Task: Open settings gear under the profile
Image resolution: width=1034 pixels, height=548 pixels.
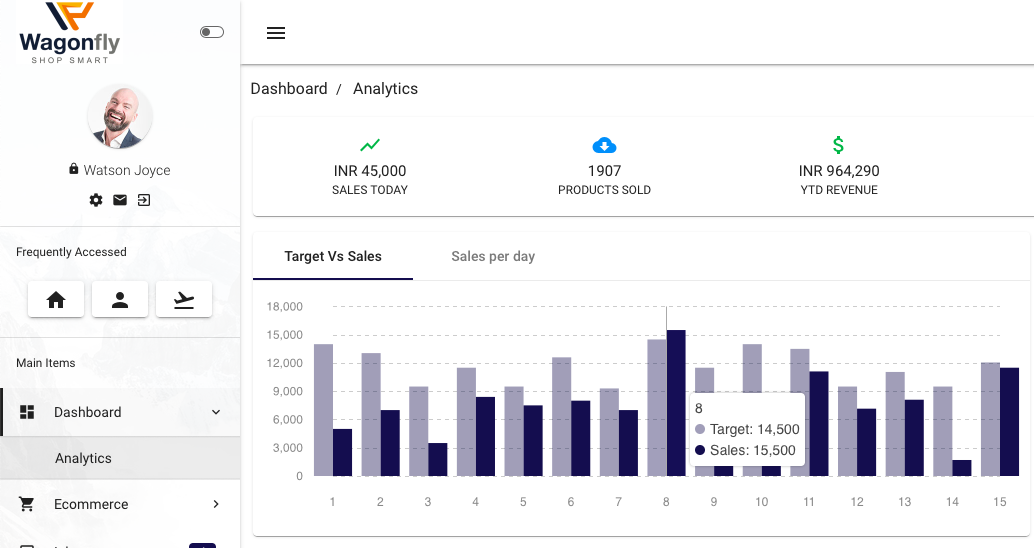Action: click(x=96, y=200)
